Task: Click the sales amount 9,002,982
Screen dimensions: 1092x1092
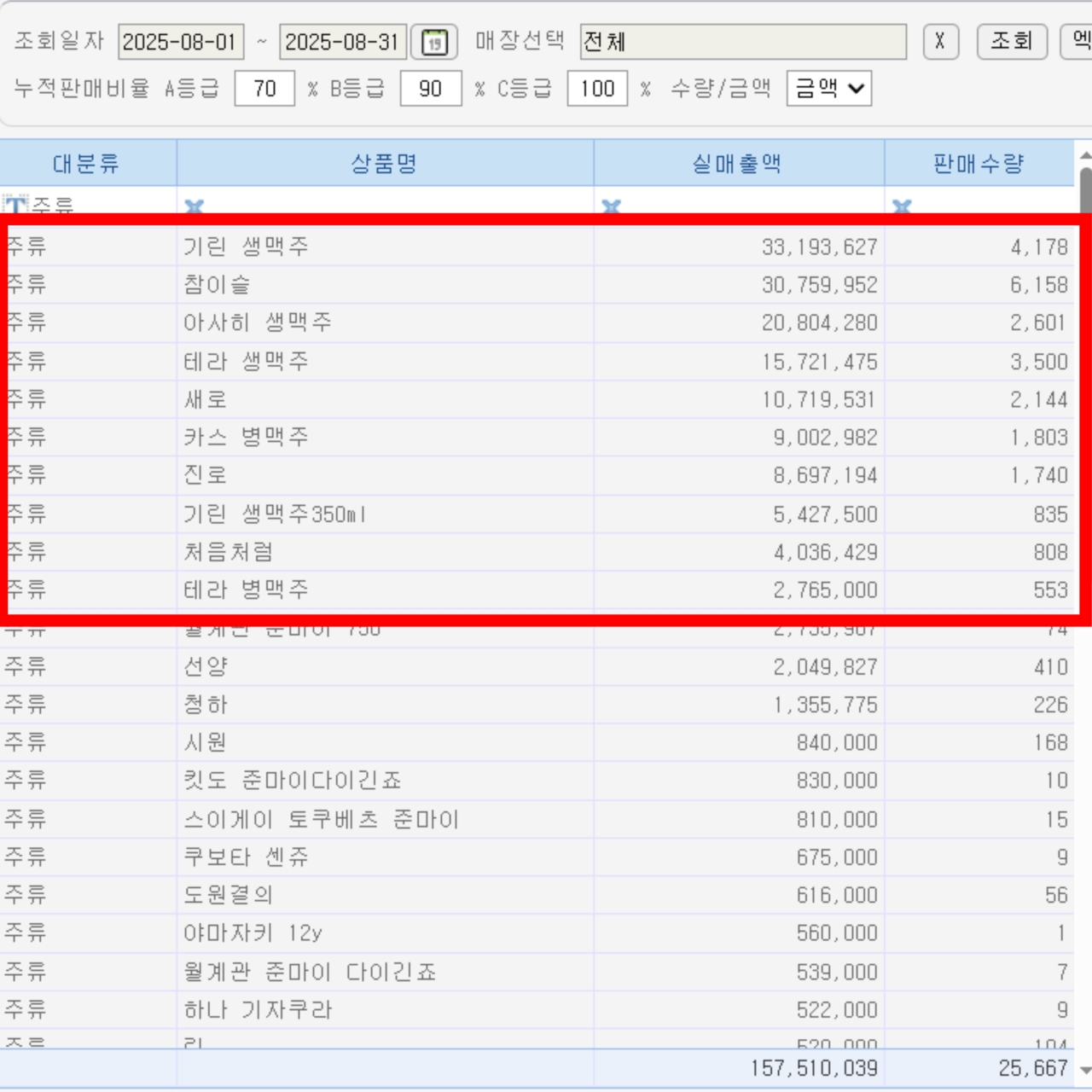Action: tap(825, 438)
